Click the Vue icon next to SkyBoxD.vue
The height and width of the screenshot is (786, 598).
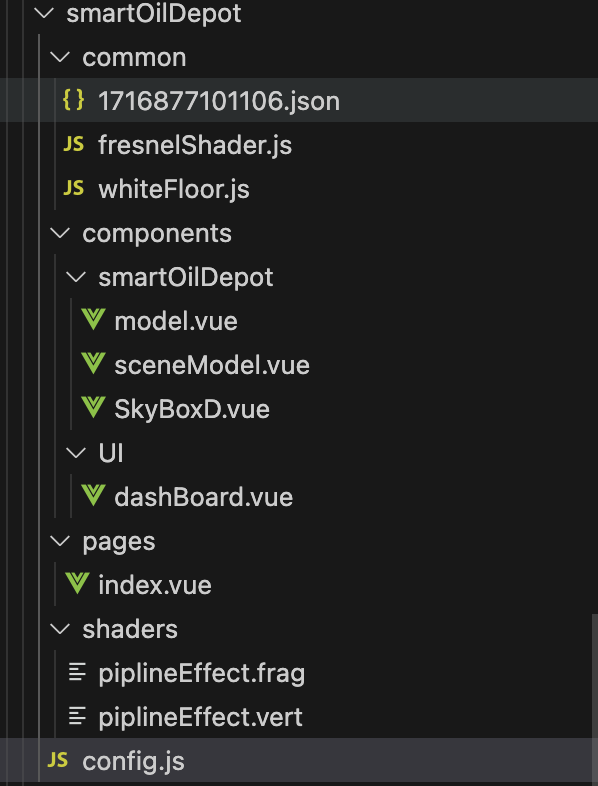coord(93,408)
